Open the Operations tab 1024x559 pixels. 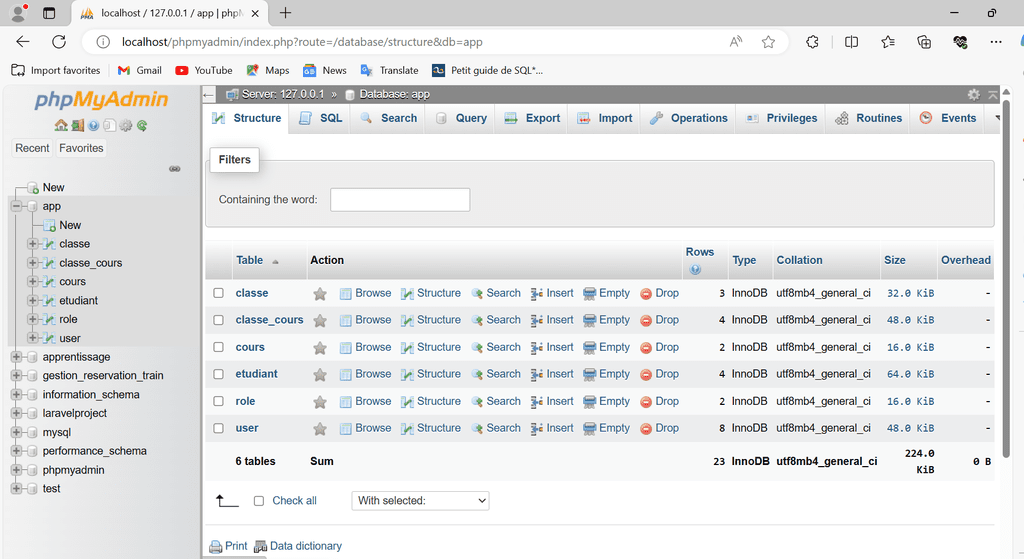coord(688,118)
